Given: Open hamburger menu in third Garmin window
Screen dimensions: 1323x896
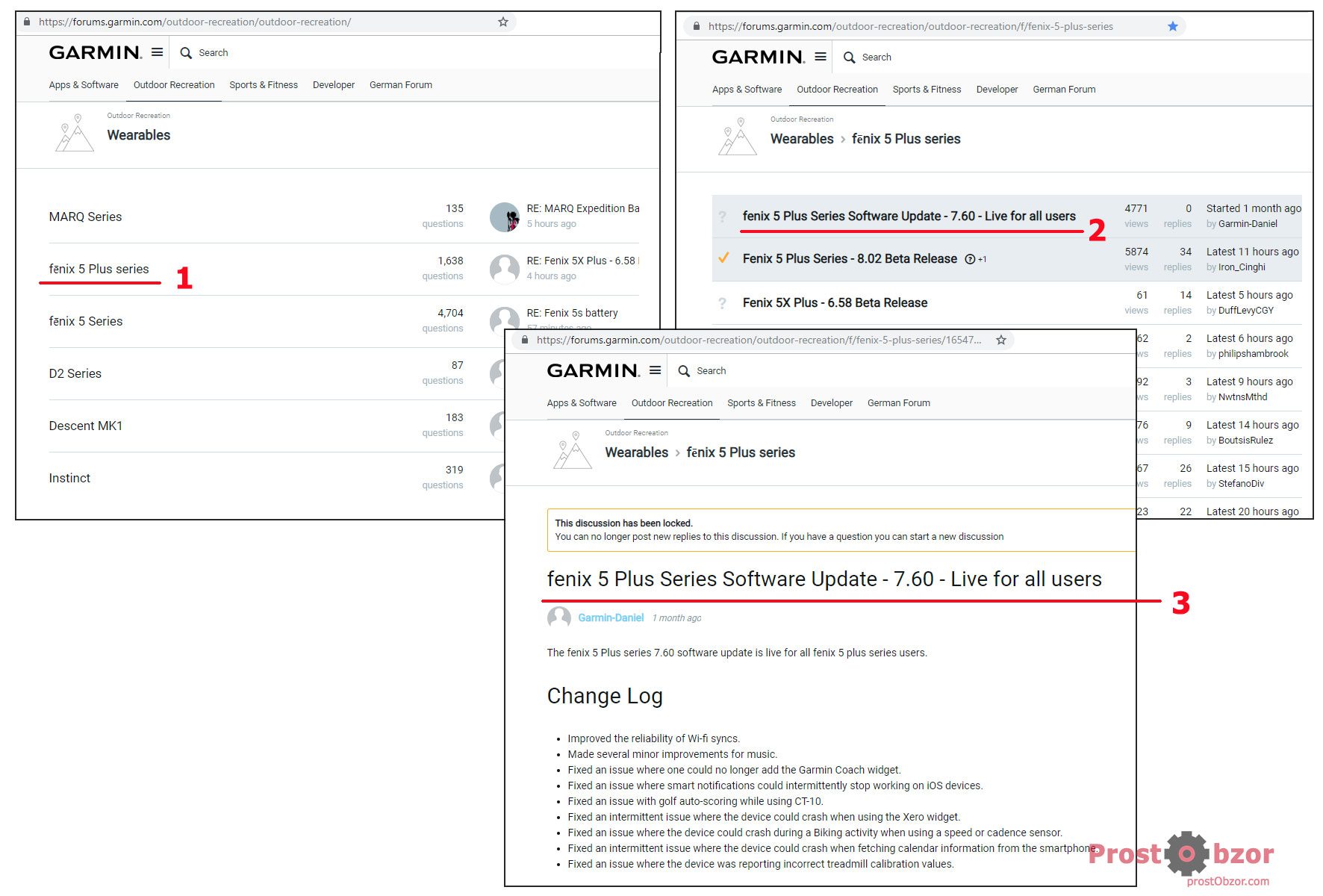Looking at the screenshot, I should pyautogui.click(x=655, y=370).
